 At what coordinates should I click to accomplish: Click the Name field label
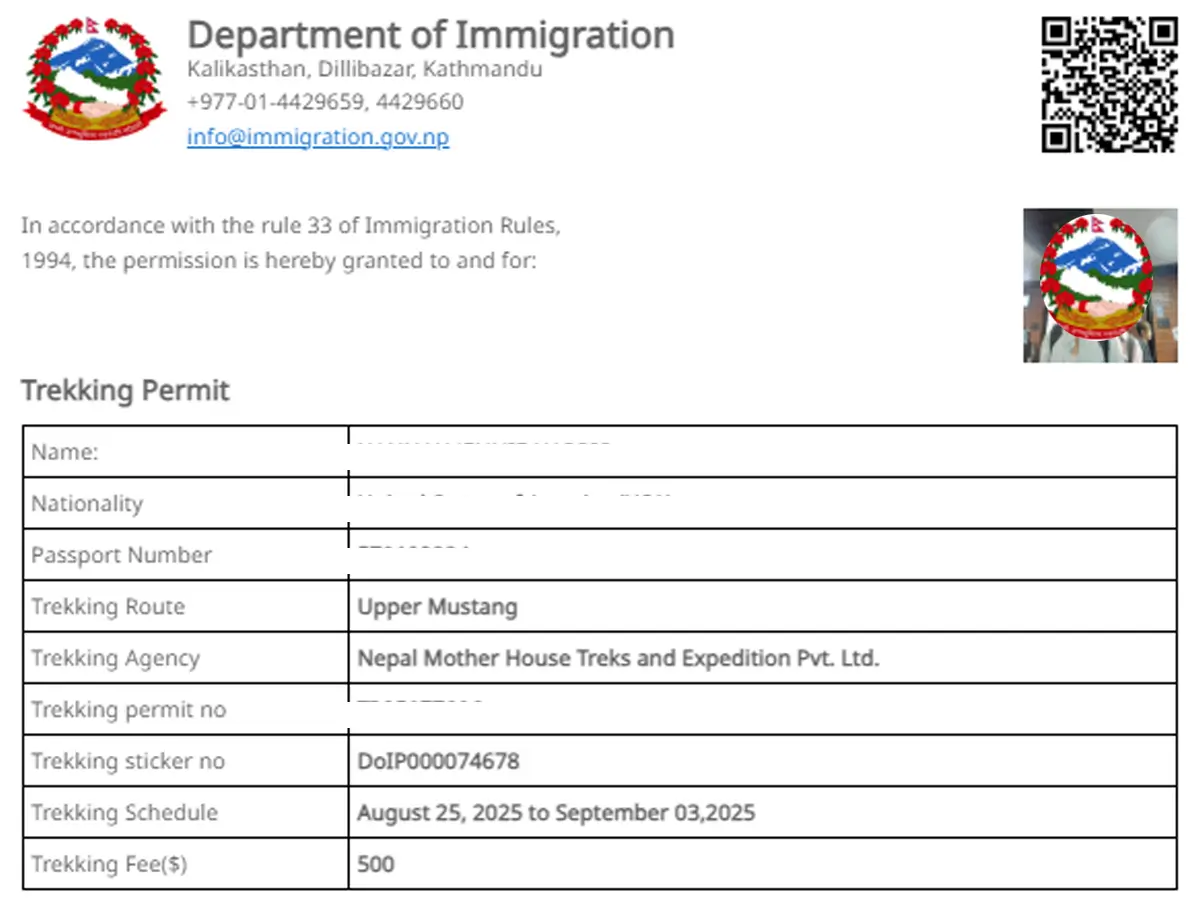(65, 452)
